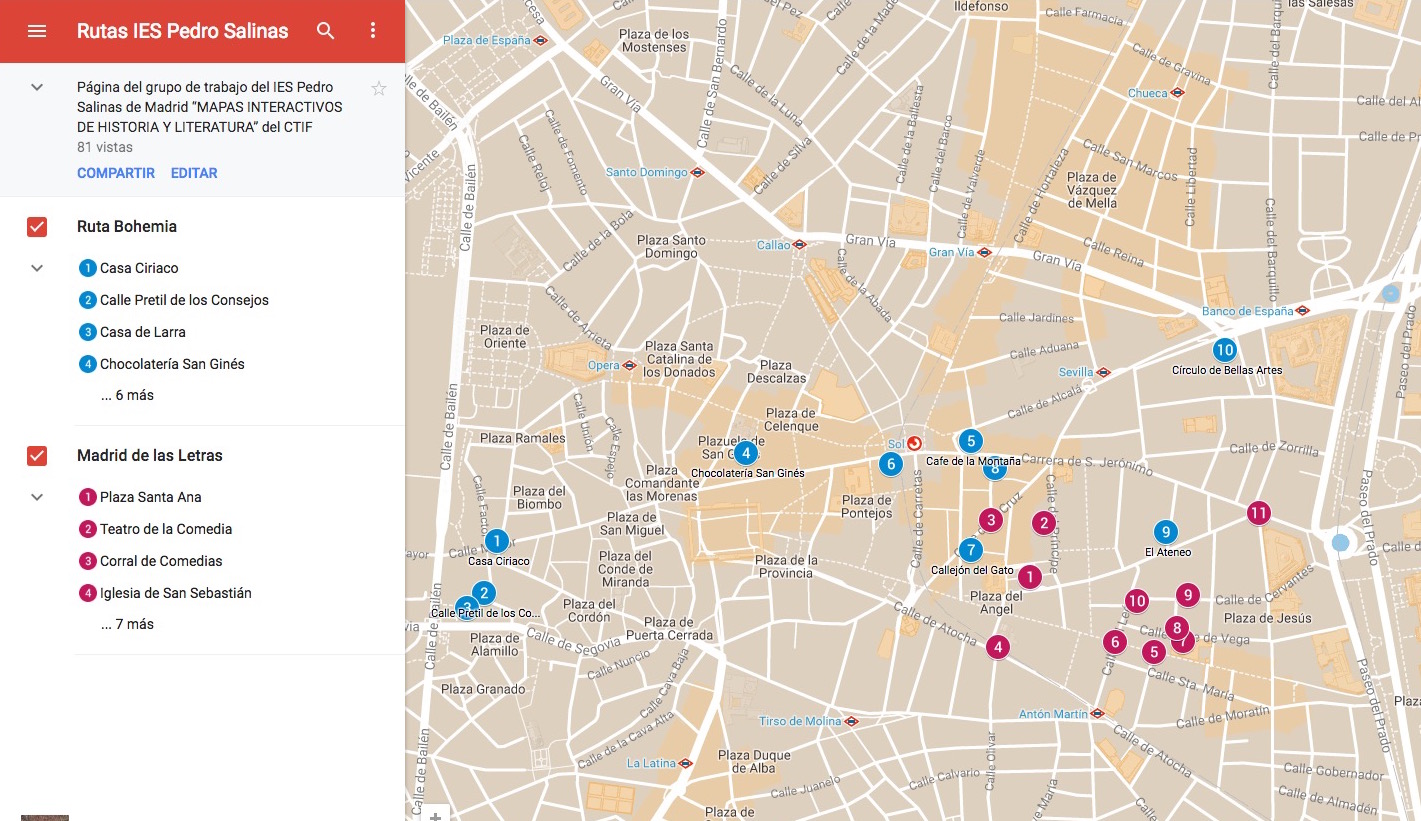Click the Santo Domingo metro icon
Viewport: 1421px width, 821px height.
(697, 172)
